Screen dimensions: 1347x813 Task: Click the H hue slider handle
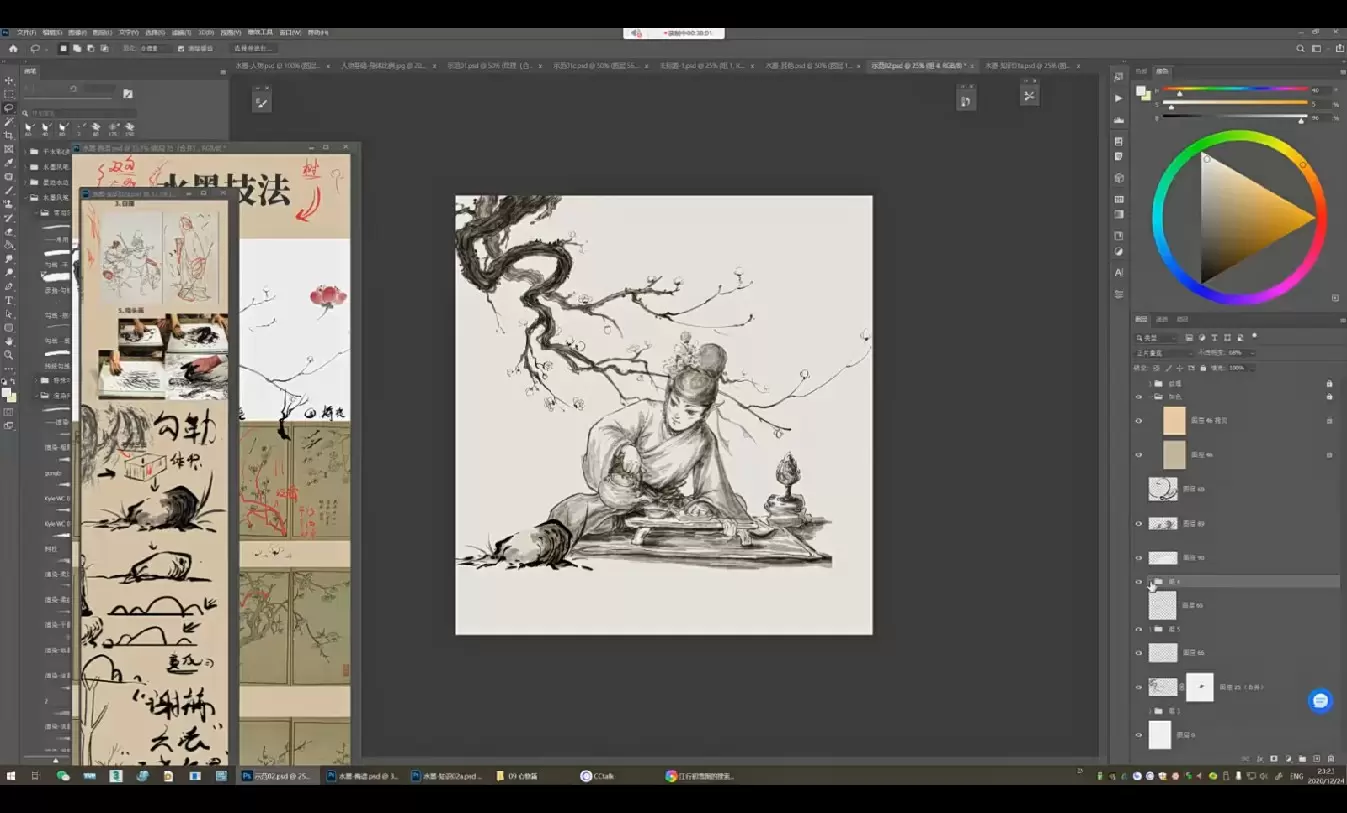(1180, 93)
